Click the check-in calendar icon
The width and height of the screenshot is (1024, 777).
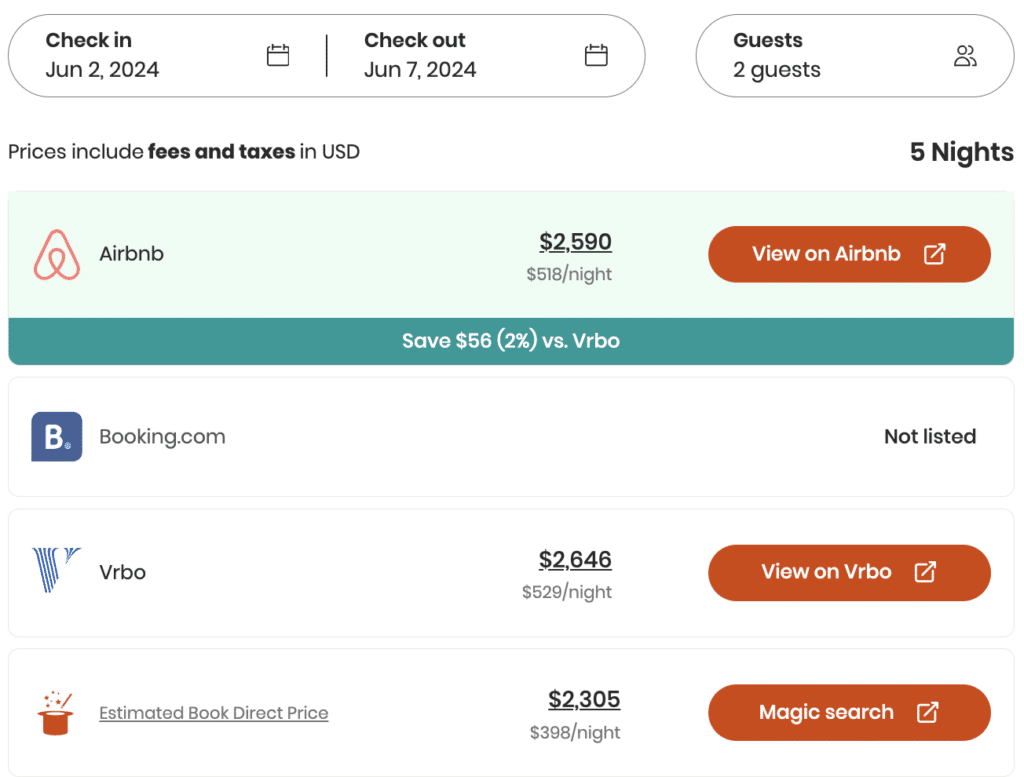[277, 57]
